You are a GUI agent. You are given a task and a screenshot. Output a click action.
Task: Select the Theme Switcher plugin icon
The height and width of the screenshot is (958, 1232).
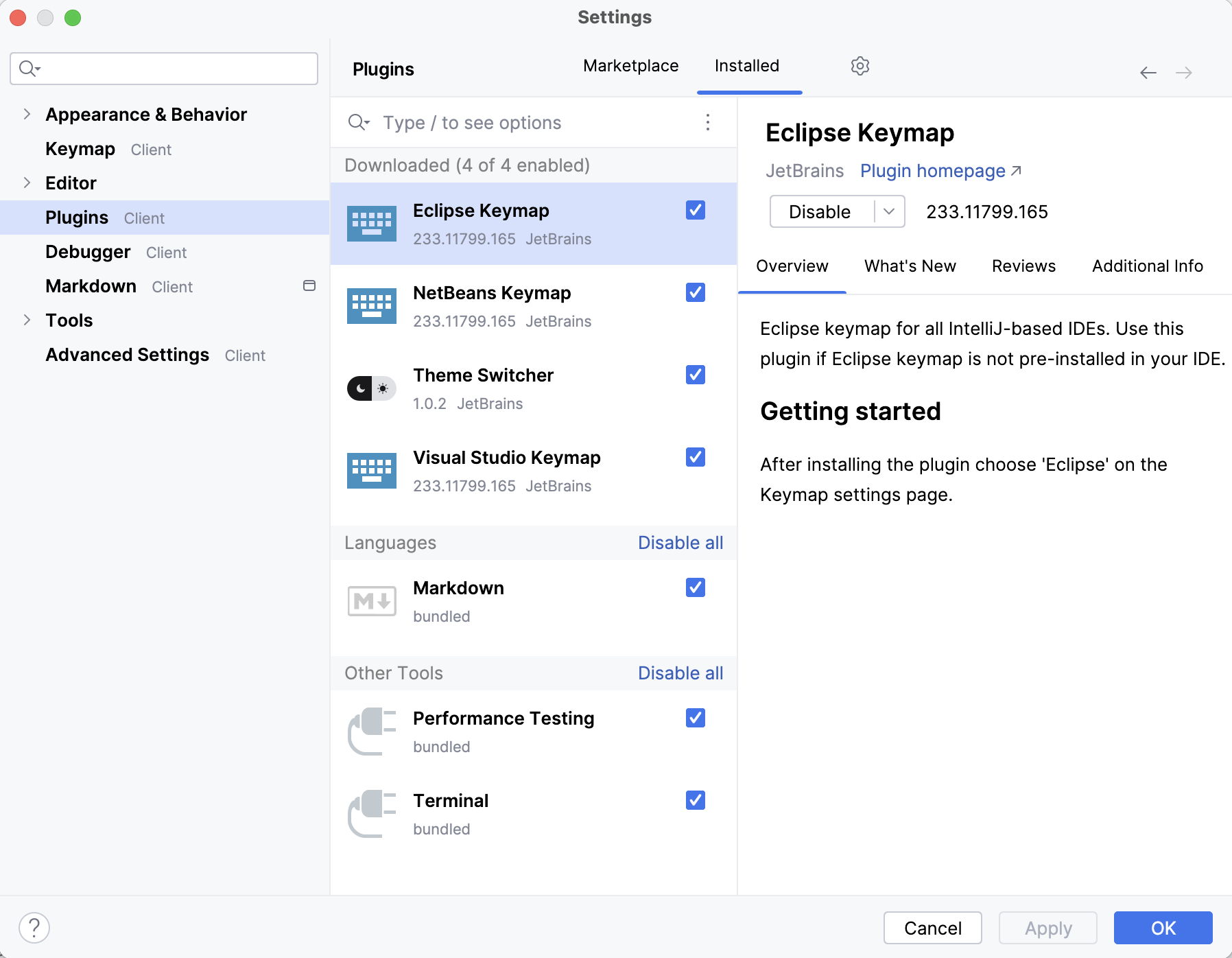click(371, 388)
